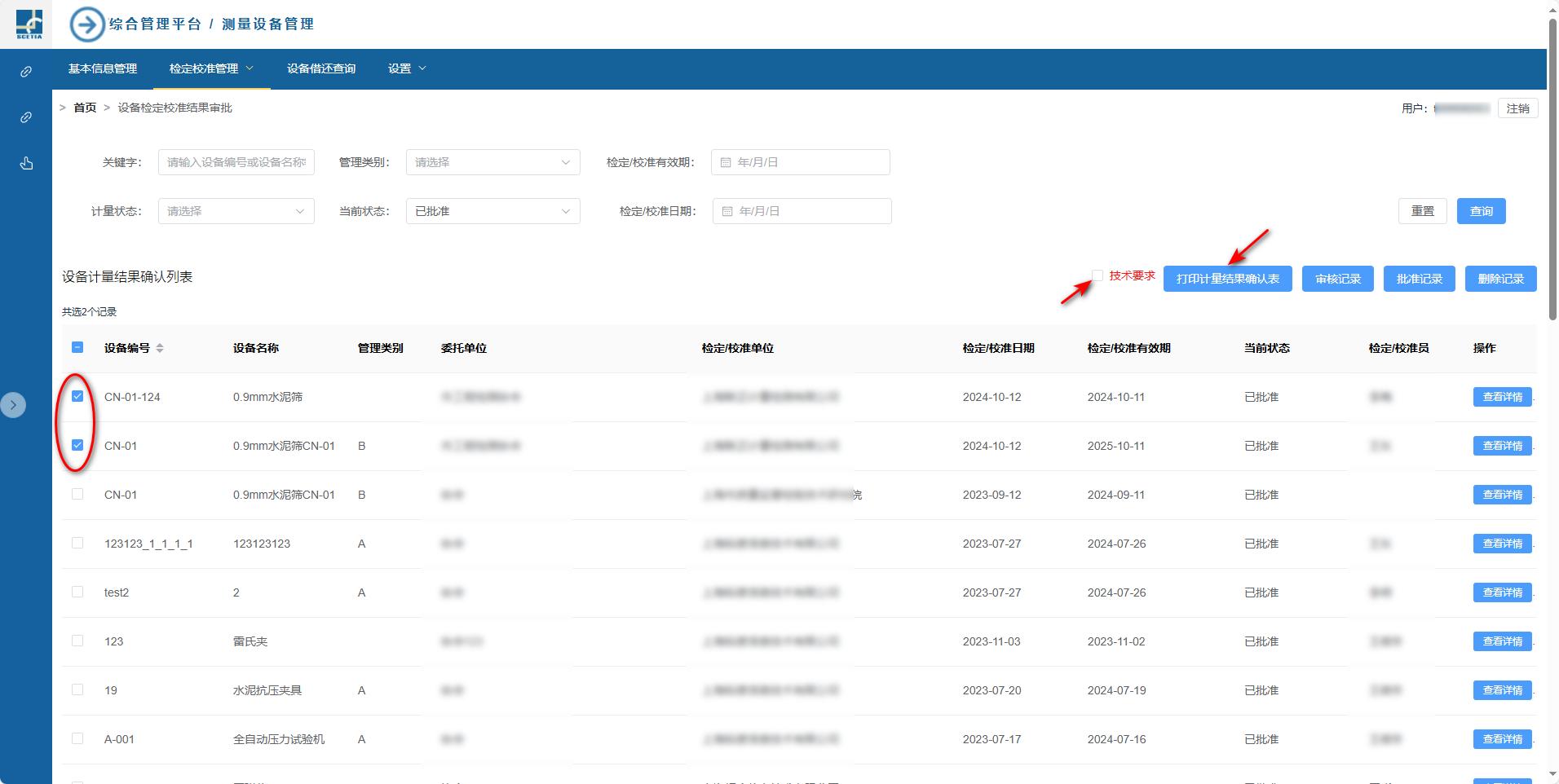Open the 管理类别 dropdown
The width and height of the screenshot is (1559, 784).
pyautogui.click(x=492, y=162)
